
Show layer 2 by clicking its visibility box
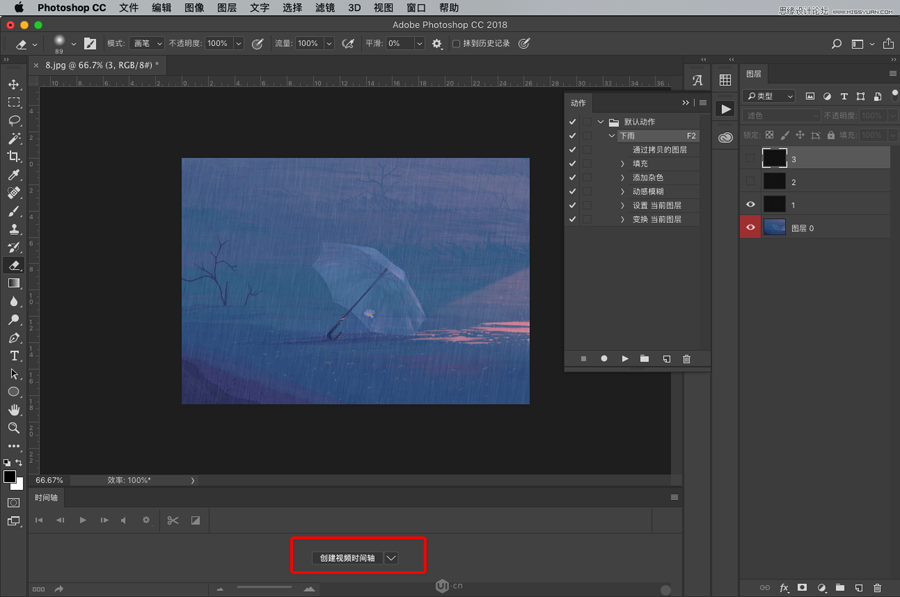pos(751,181)
